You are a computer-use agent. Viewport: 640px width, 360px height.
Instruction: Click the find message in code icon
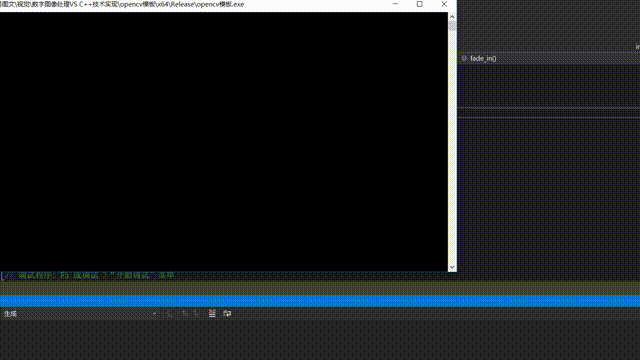point(169,313)
